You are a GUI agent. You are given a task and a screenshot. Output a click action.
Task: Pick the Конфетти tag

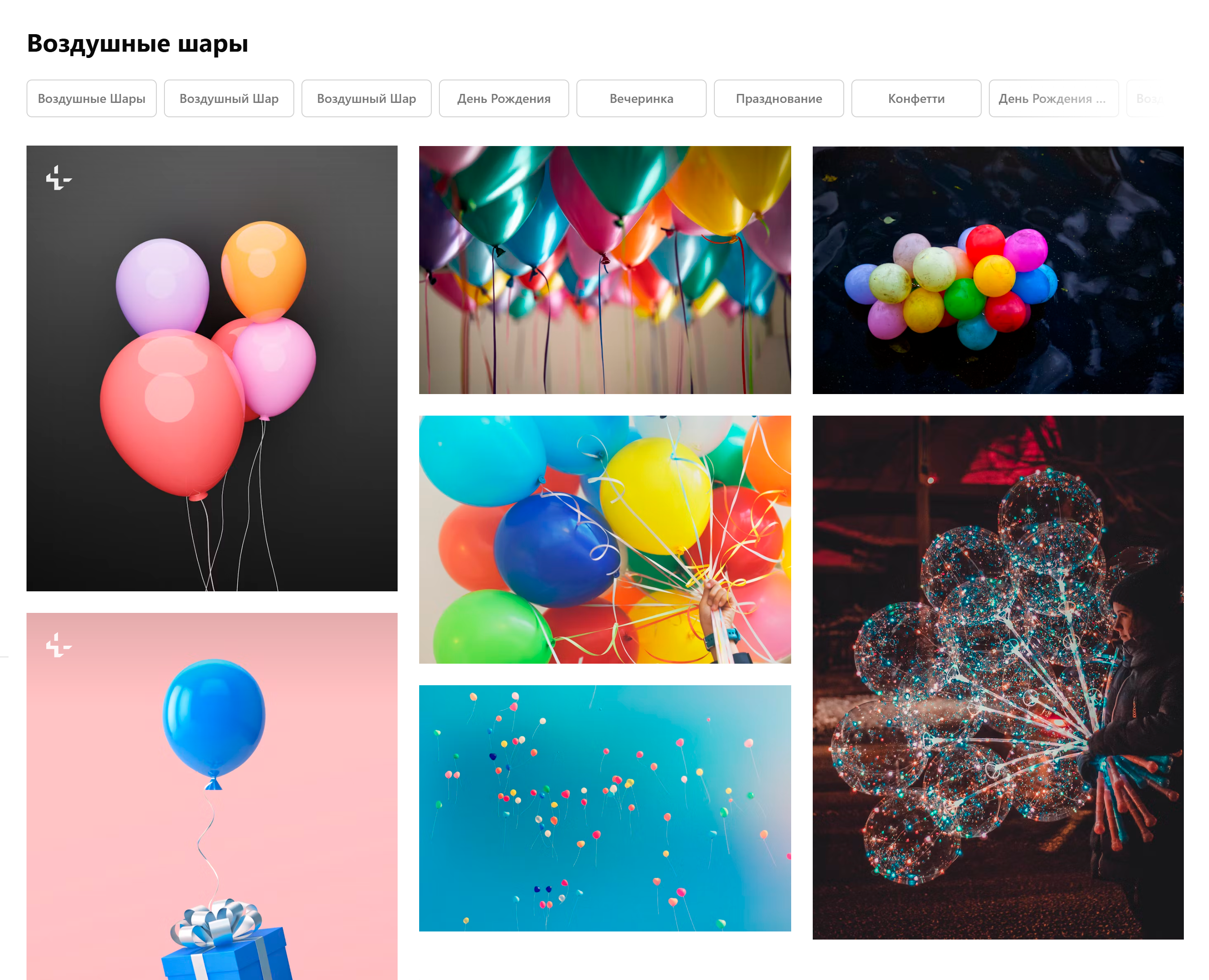click(916, 98)
